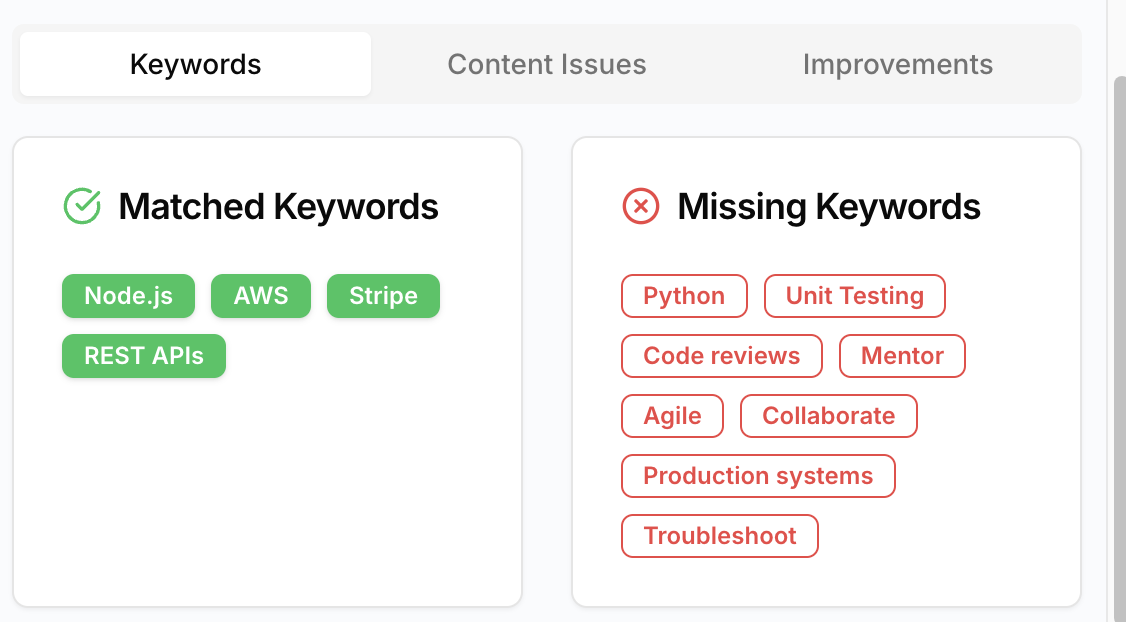Select the Collaborate missing keyword tag
The height and width of the screenshot is (622, 1126).
pyautogui.click(x=828, y=416)
